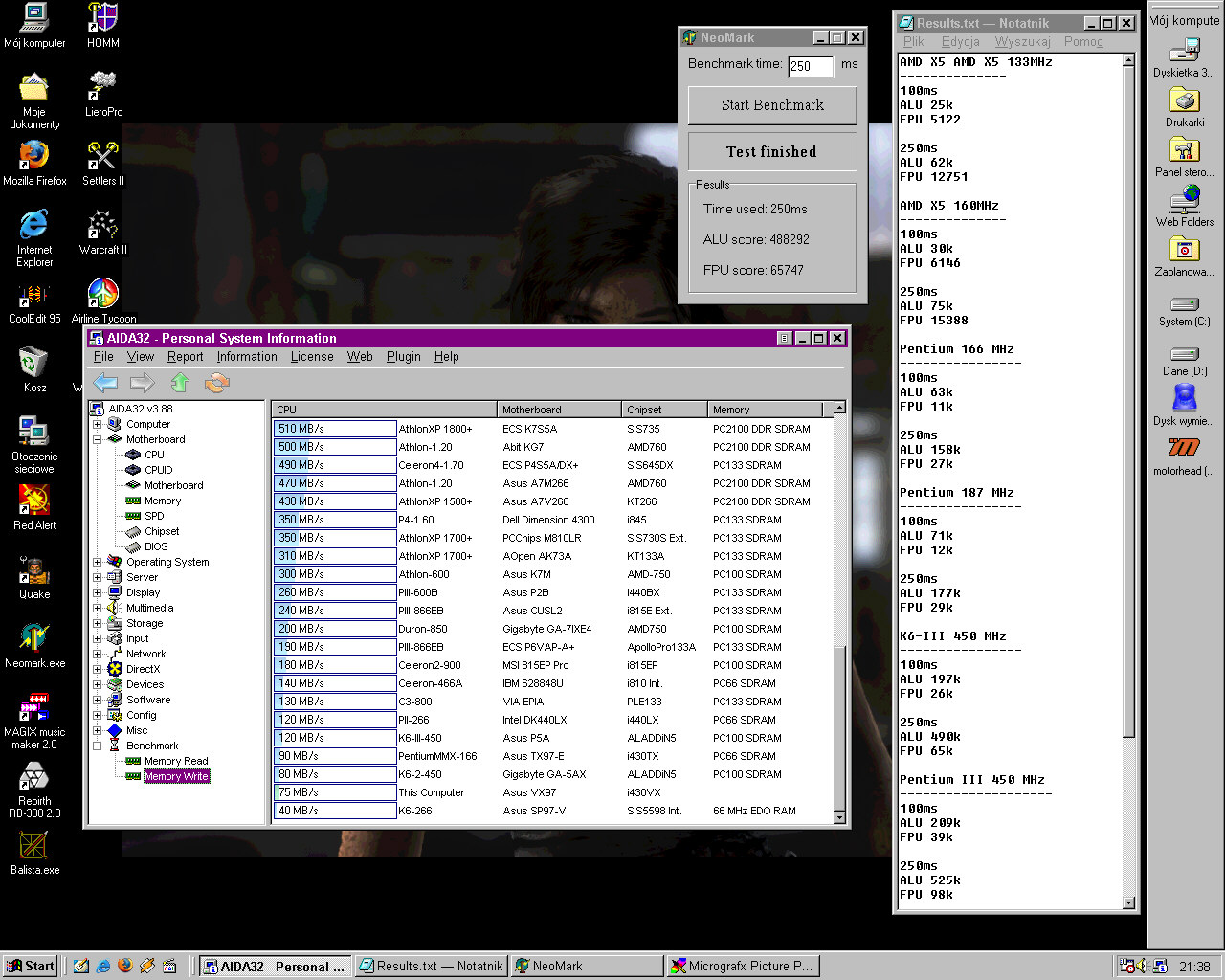Open the Plugin menu in AIDA32

pyautogui.click(x=403, y=356)
